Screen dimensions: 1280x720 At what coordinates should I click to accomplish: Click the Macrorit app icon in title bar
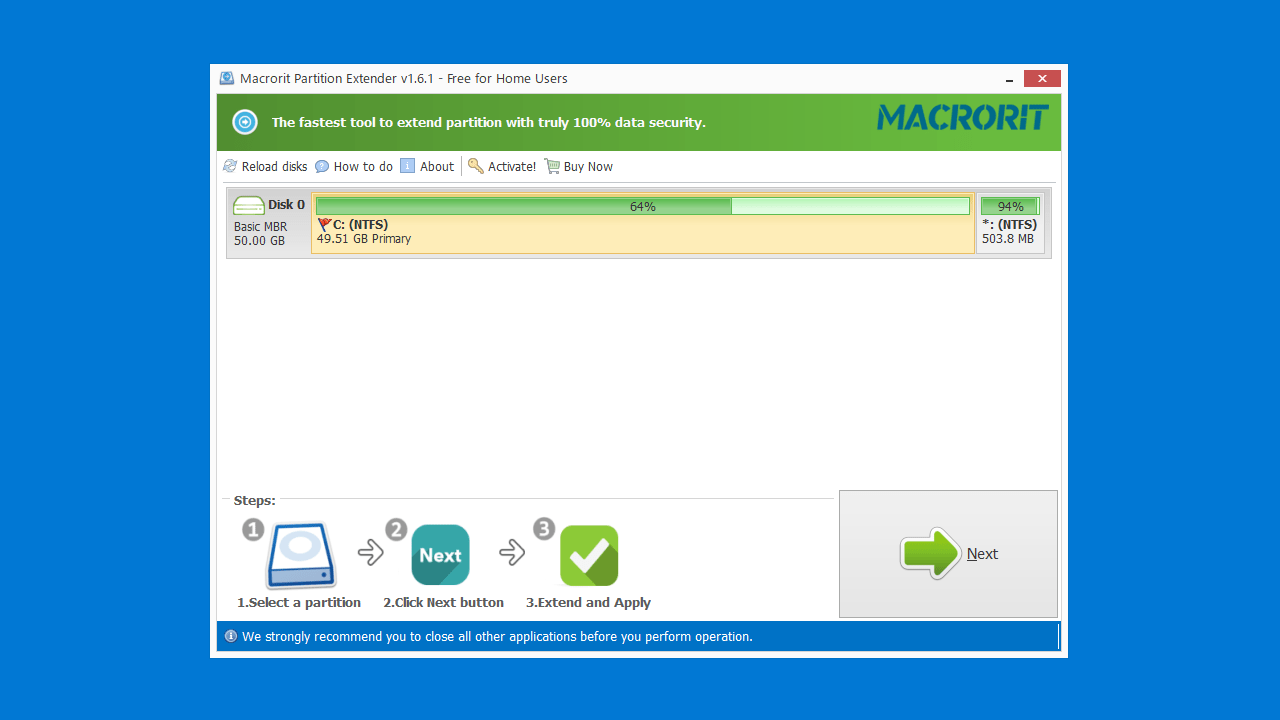[227, 78]
